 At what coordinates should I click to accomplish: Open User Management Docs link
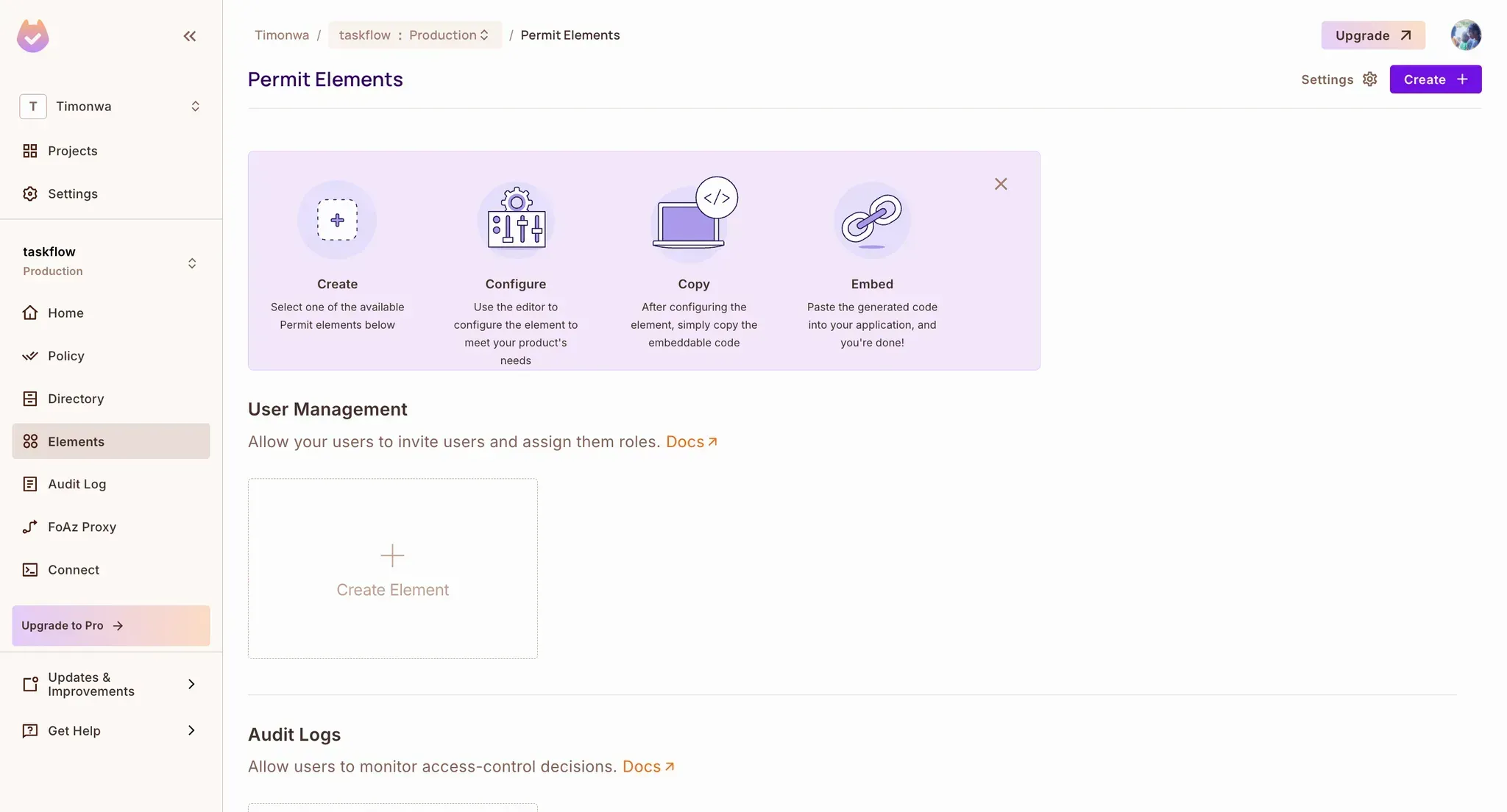(x=691, y=442)
